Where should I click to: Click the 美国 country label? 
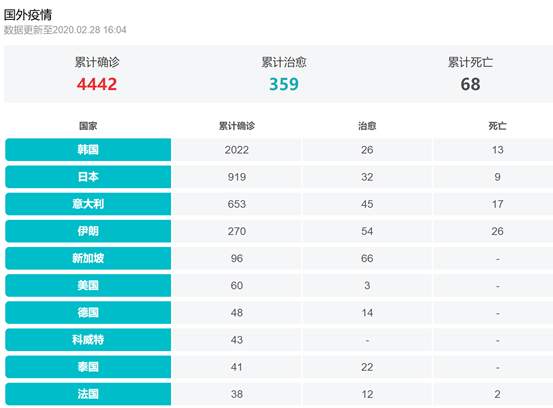(x=88, y=285)
